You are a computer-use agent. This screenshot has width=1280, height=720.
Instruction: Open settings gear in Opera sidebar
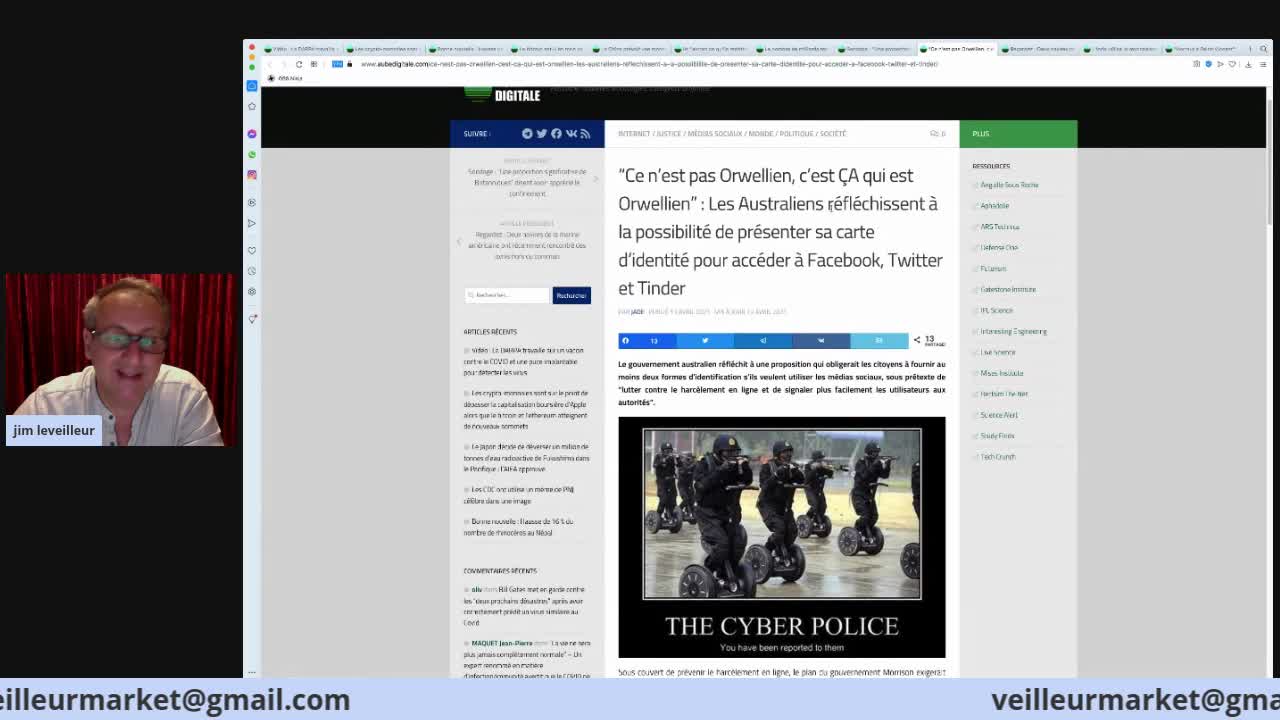(252, 292)
